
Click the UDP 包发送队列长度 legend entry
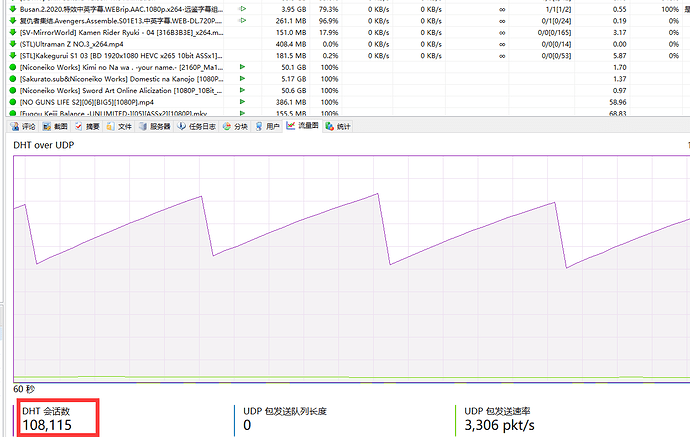coord(285,419)
